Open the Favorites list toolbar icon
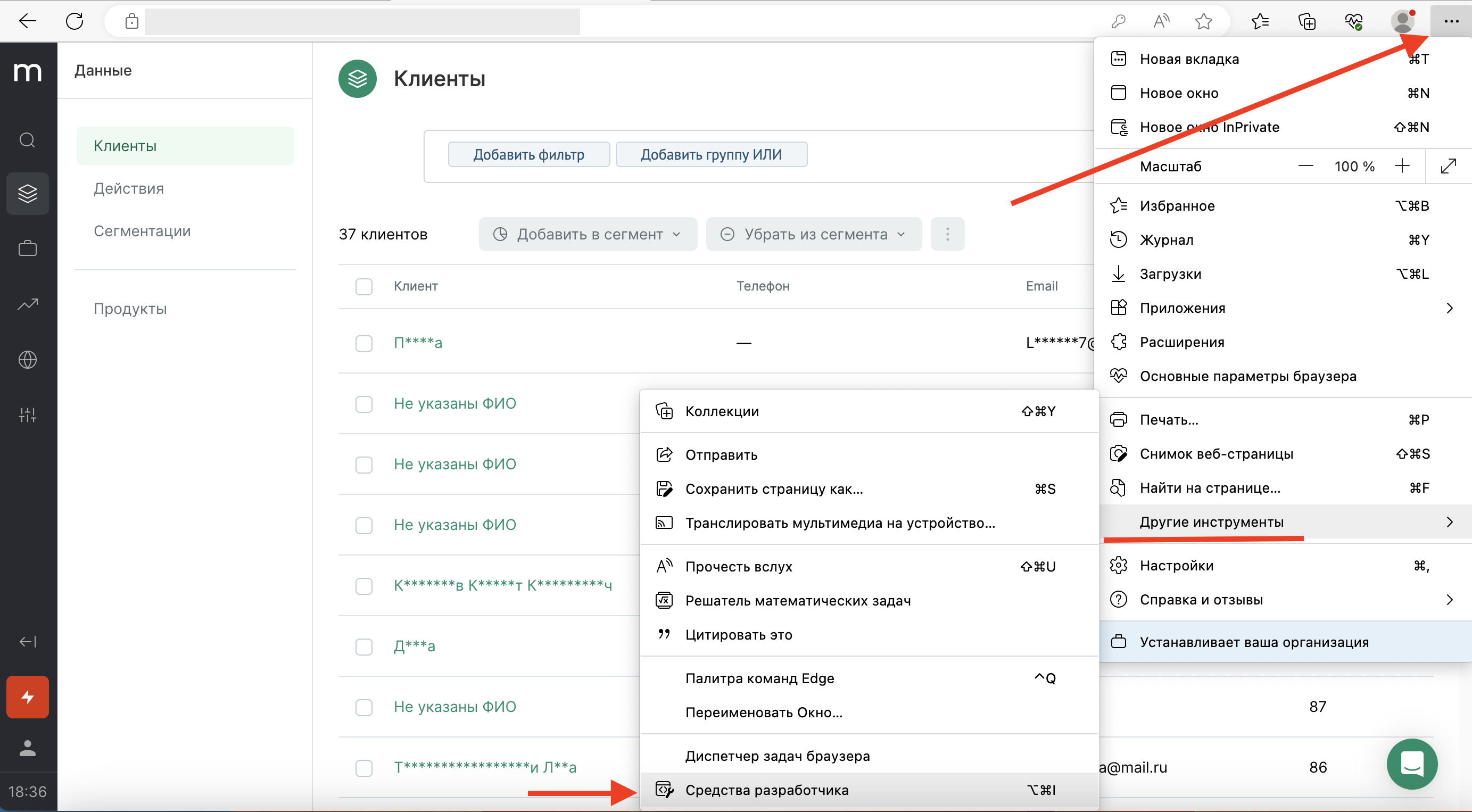Screen dimensions: 1472x812 pyautogui.click(x=1260, y=22)
